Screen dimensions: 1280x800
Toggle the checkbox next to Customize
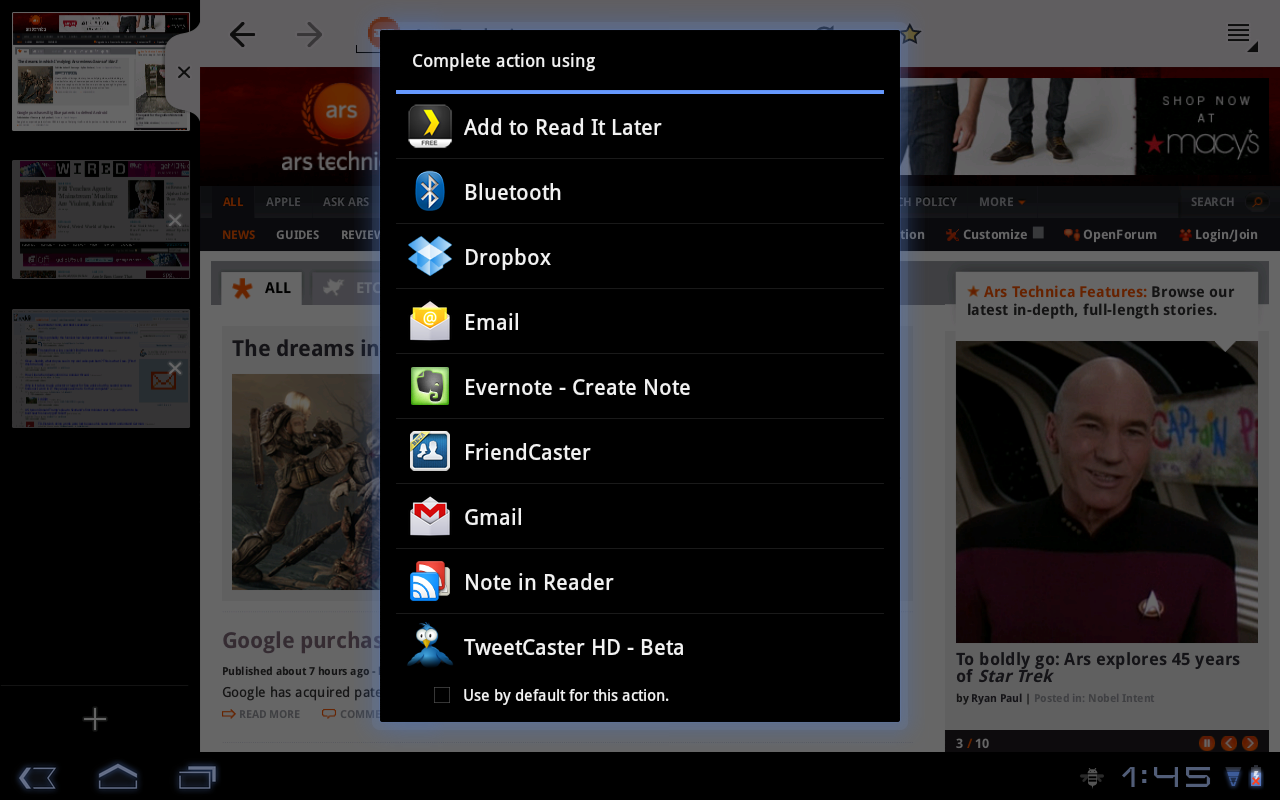[x=1038, y=233]
